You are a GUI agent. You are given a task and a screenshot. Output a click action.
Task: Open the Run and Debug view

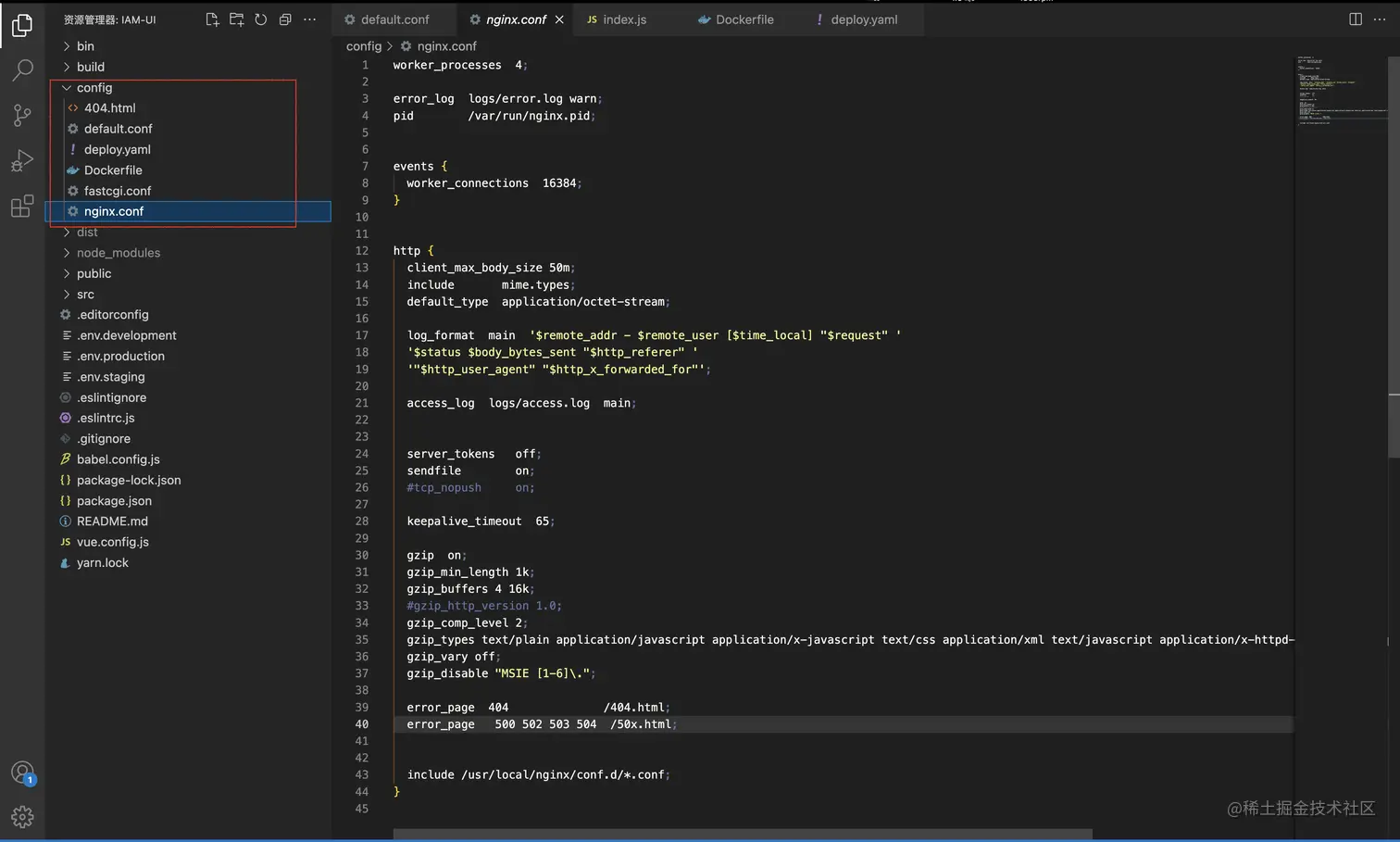pyautogui.click(x=22, y=160)
